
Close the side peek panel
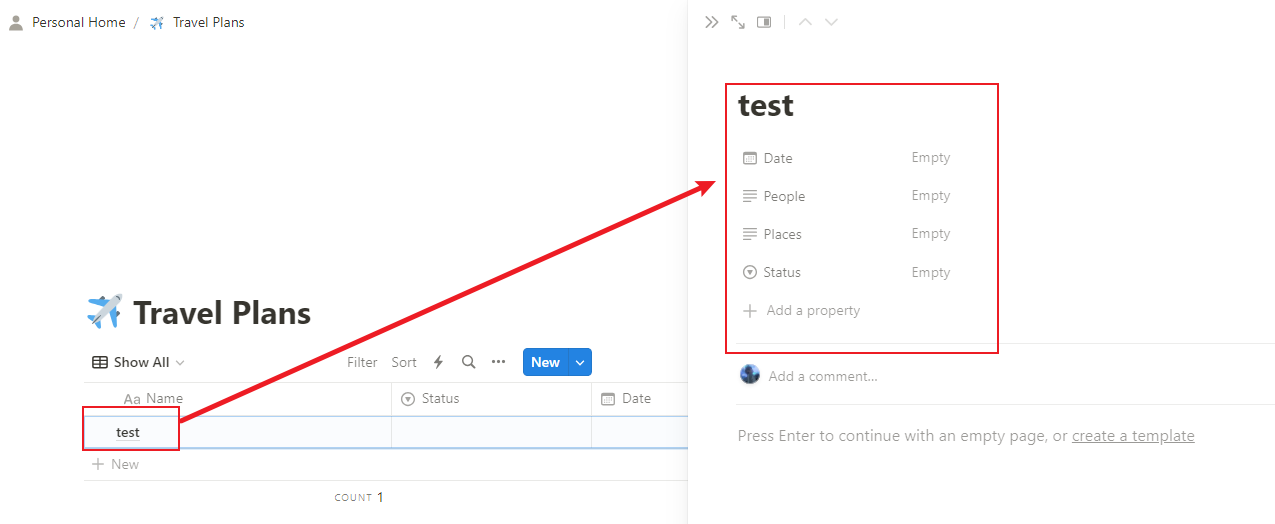(711, 22)
